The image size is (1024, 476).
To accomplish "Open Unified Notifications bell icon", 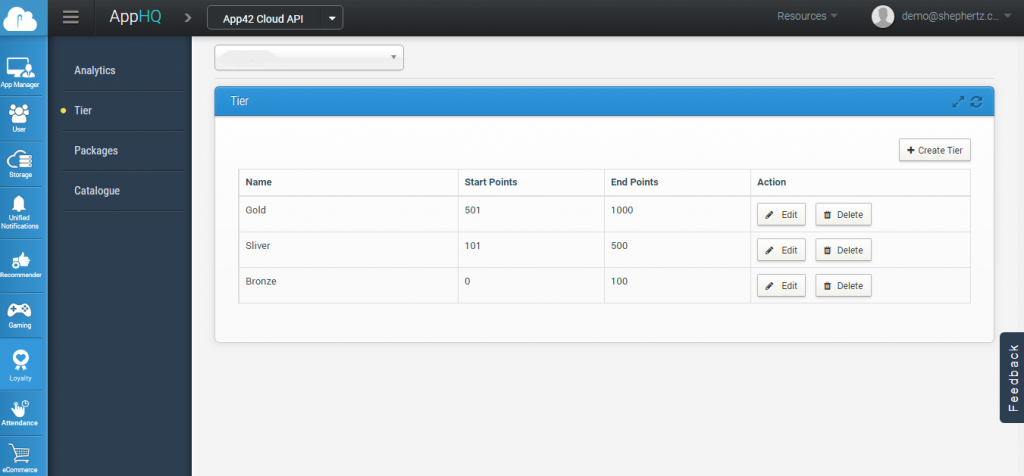I will pos(20,209).
